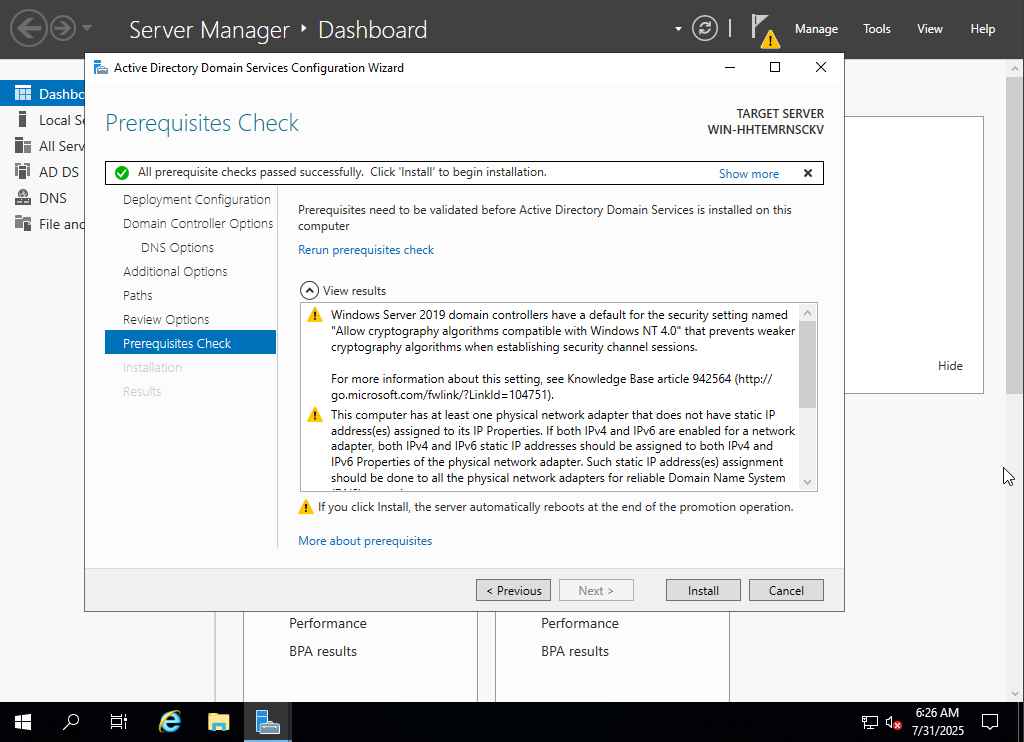This screenshot has width=1024, height=742.
Task: Click Rerun prerequisites check link
Action: 366,250
